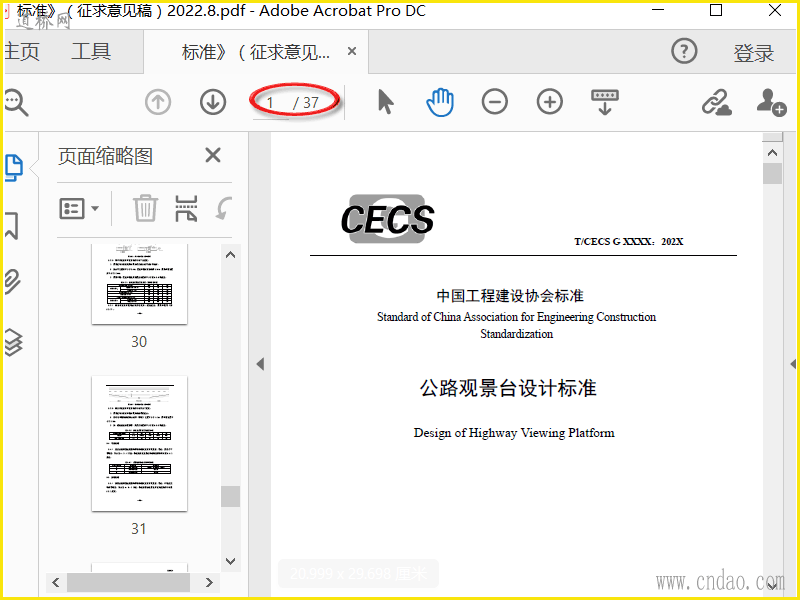This screenshot has height=600, width=800.
Task: Zoom in with the plus icon
Action: 549,102
